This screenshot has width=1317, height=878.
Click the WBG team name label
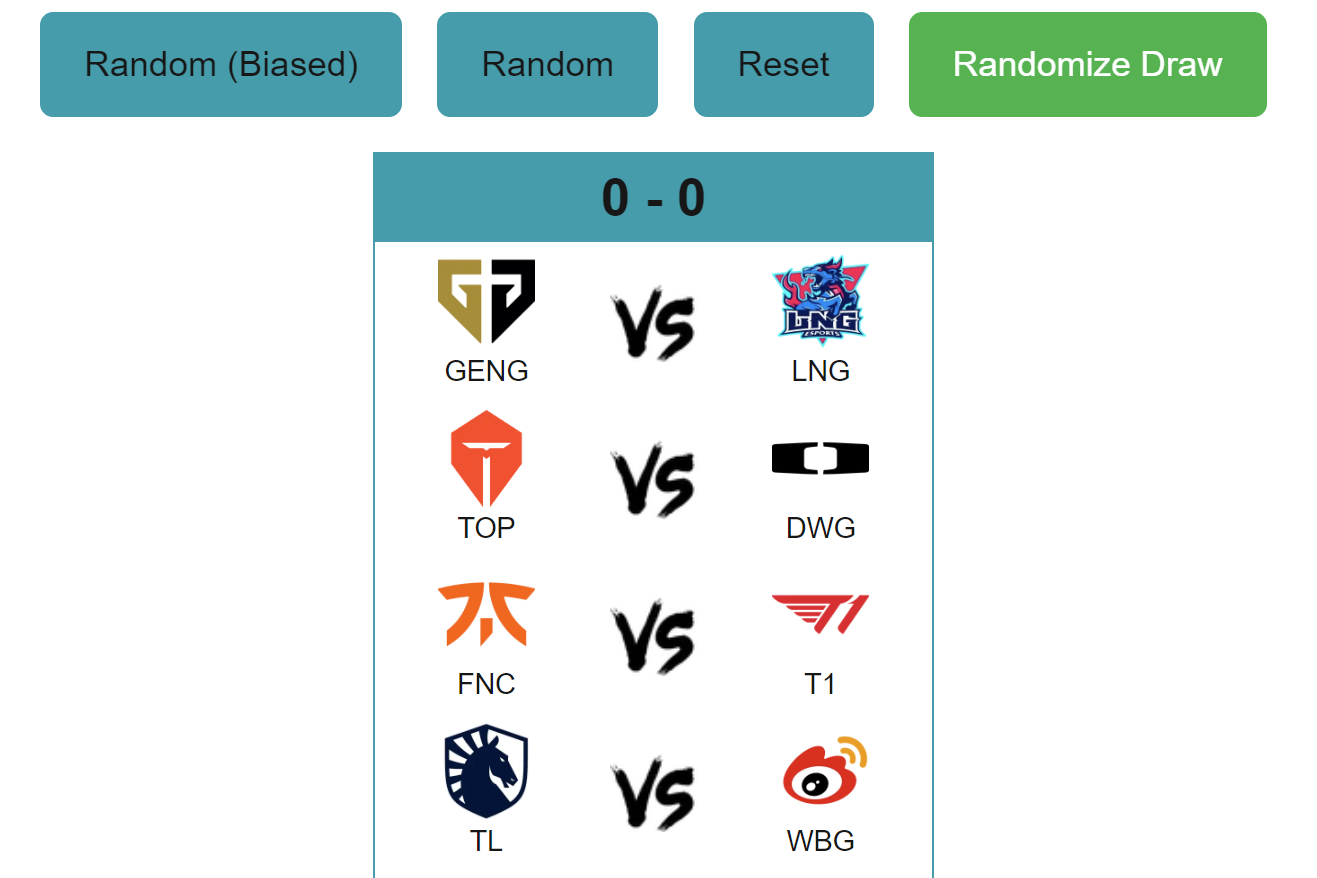coord(821,841)
